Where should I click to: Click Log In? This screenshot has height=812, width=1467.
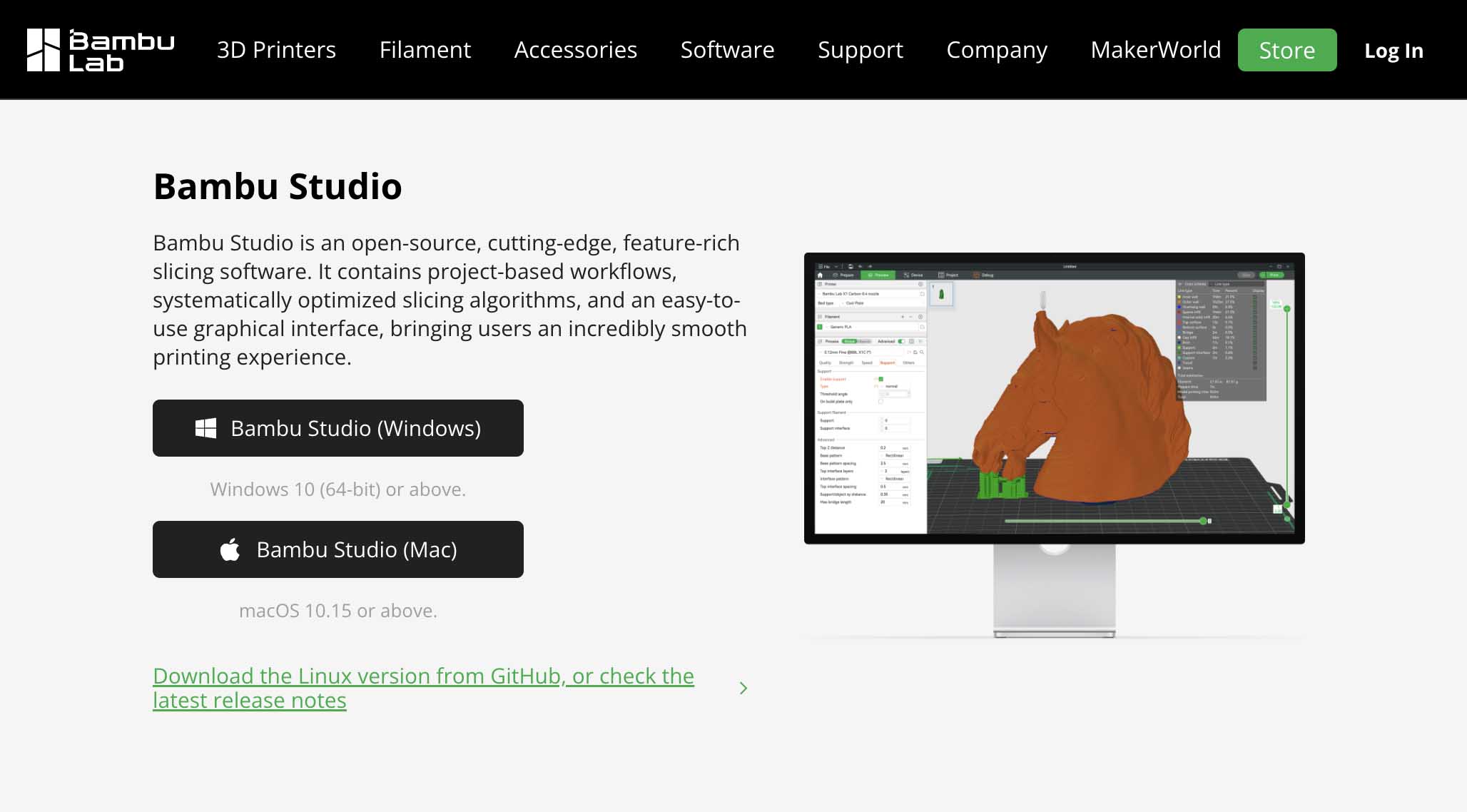[x=1394, y=51]
